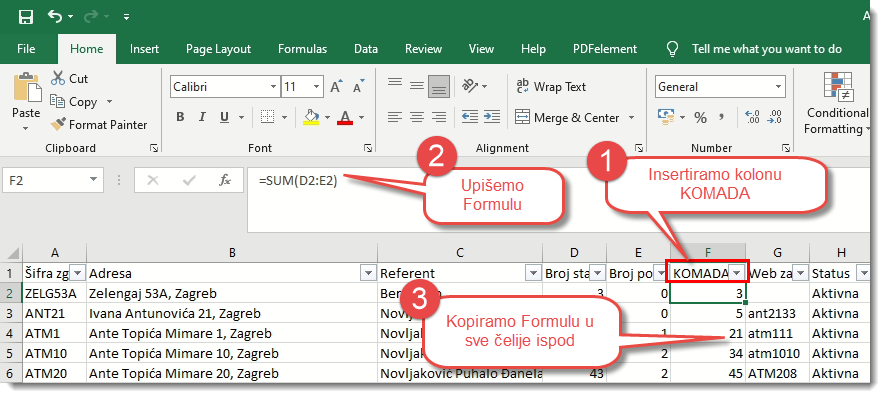This screenshot has height=398, width=885.
Task: Click Merge & Center button
Action: (x=567, y=117)
